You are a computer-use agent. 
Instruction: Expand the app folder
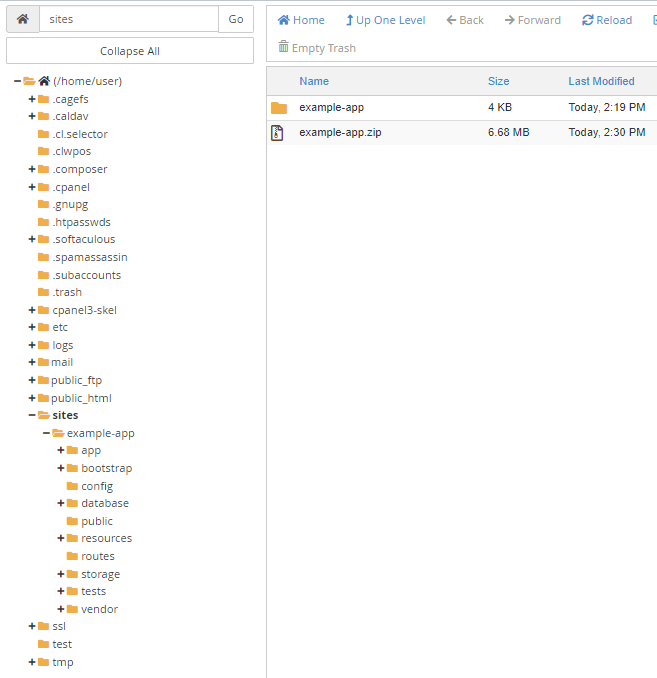(61, 450)
